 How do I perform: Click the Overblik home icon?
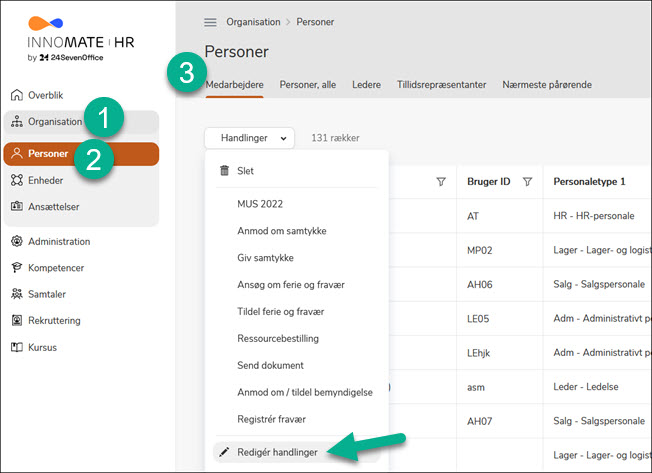tap(16, 95)
